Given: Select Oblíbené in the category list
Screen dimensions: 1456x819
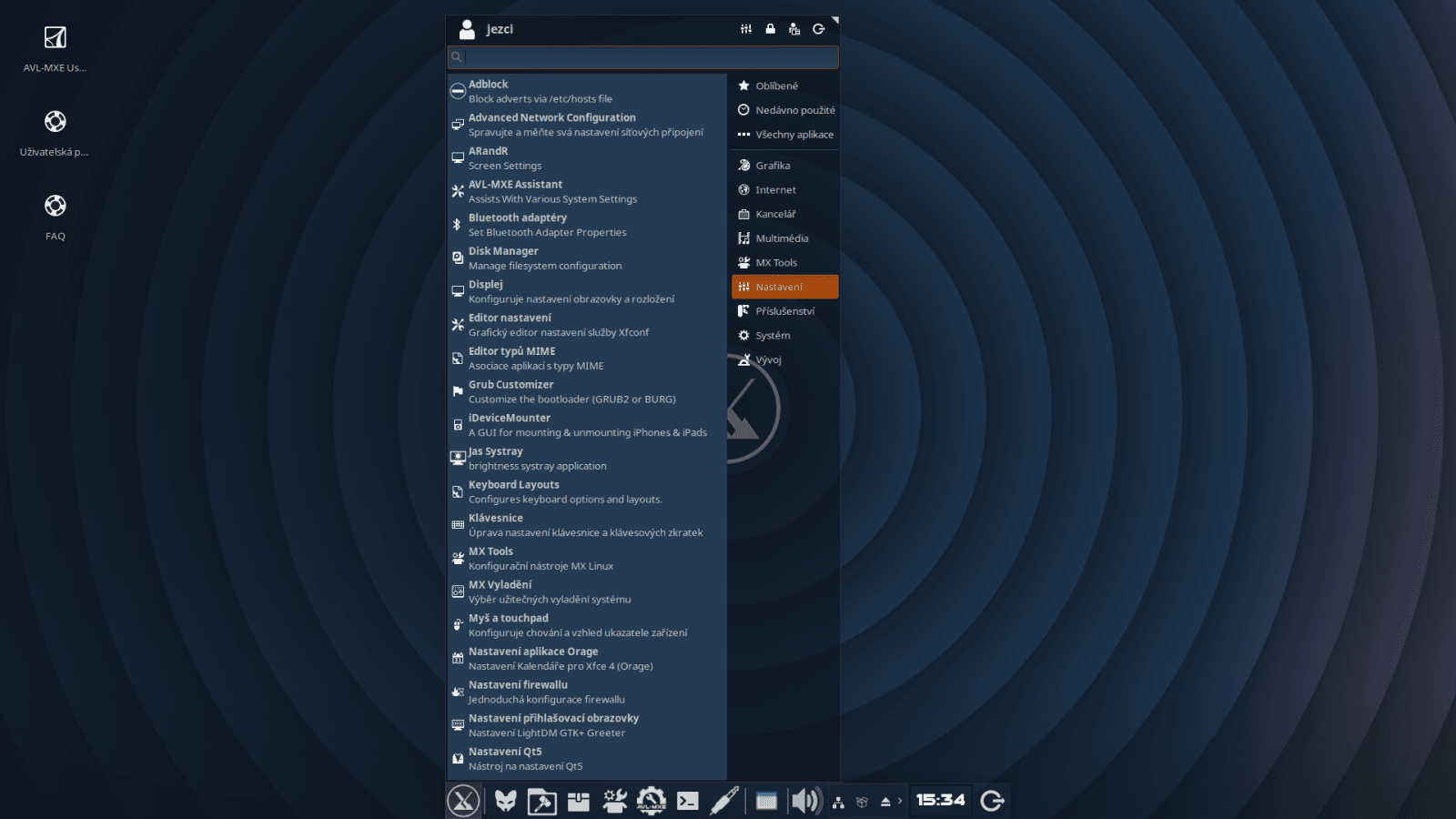Looking at the screenshot, I should point(777,86).
